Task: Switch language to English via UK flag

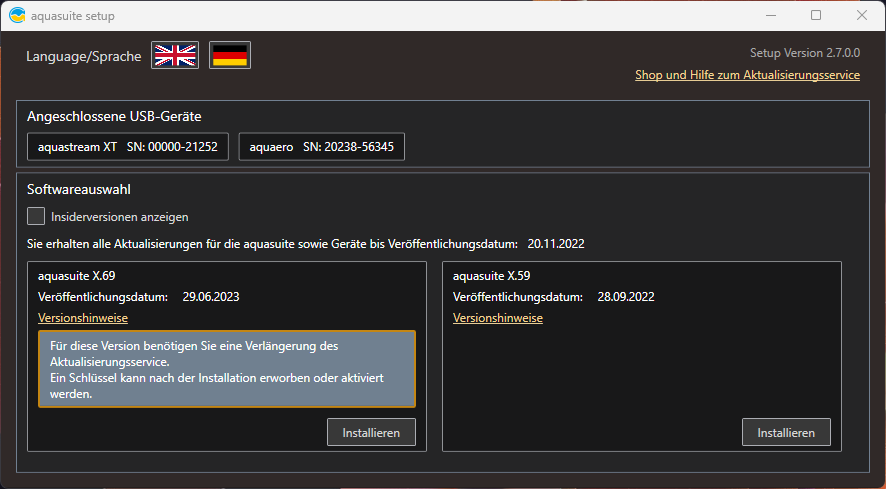Action: click(175, 55)
